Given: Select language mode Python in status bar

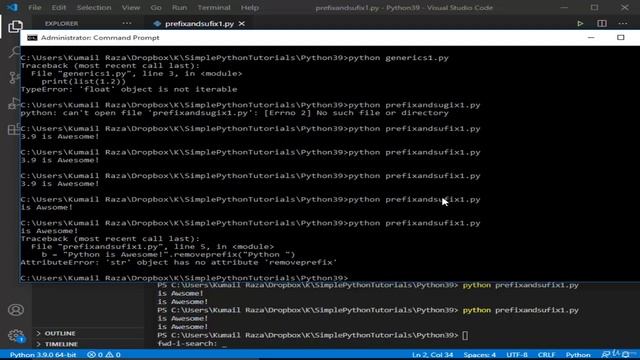Looking at the screenshot, I should point(578,355).
